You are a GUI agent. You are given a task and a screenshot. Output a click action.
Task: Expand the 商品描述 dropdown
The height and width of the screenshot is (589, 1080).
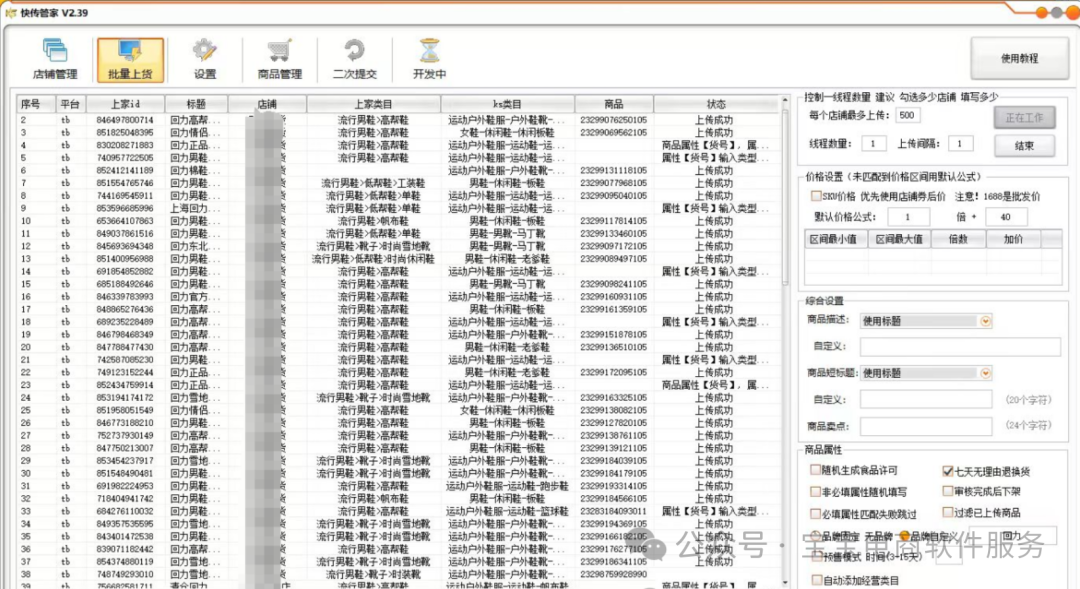985,321
